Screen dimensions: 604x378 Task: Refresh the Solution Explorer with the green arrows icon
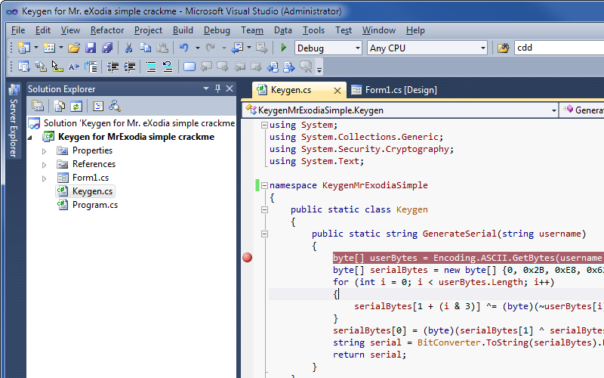click(x=76, y=106)
